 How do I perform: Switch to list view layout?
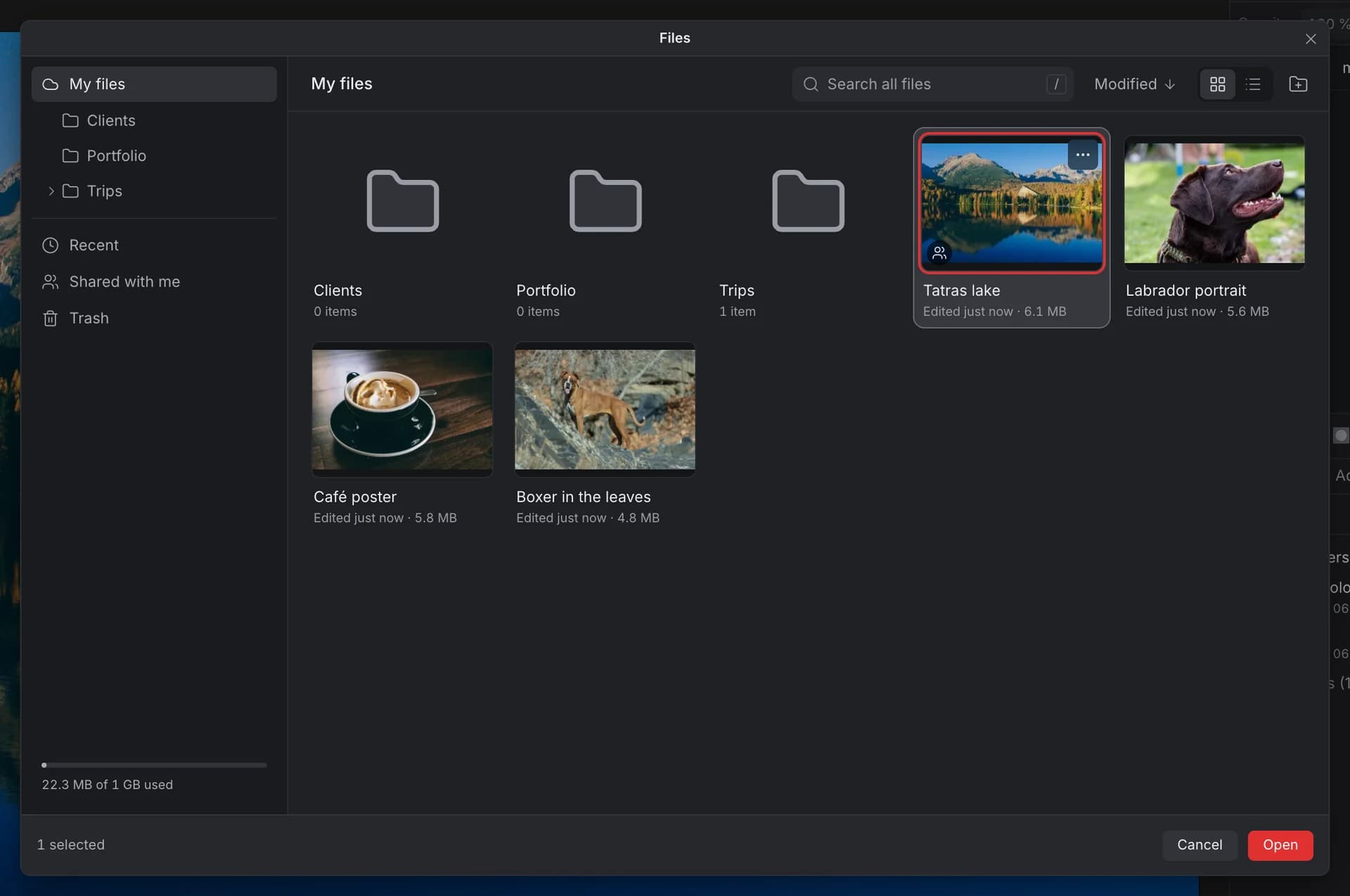coord(1253,84)
